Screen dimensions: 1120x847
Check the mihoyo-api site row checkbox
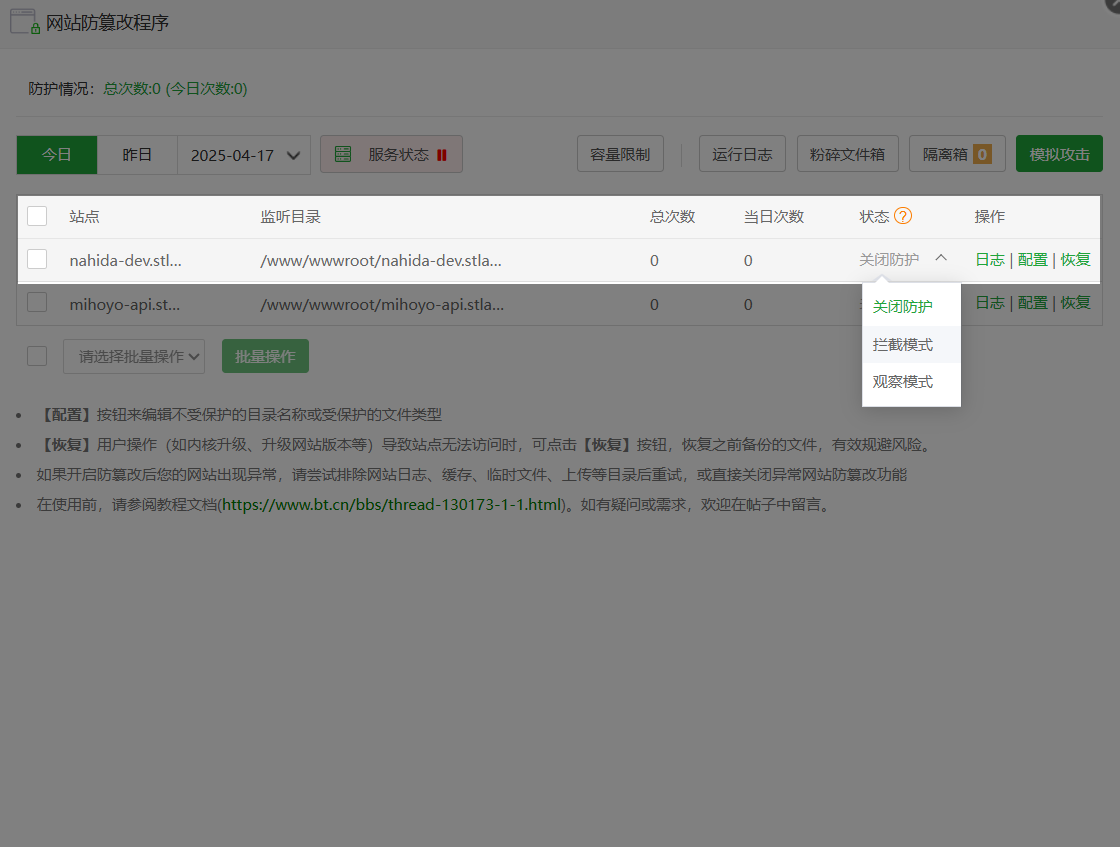click(x=37, y=302)
